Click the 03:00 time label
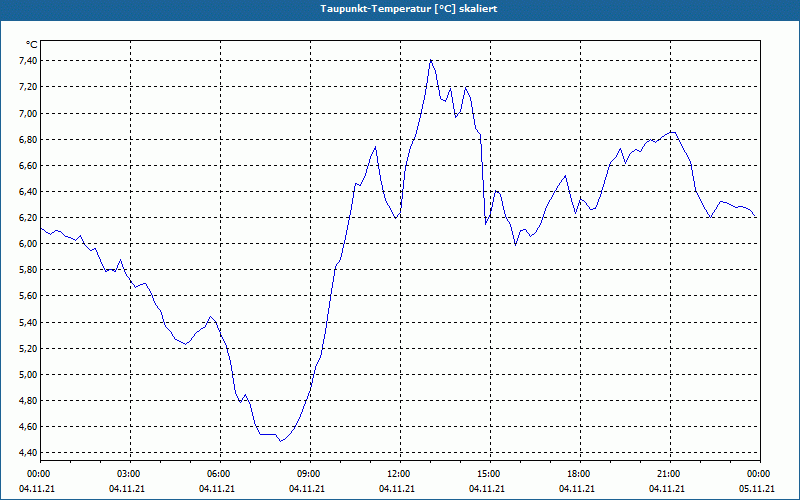This screenshot has width=800, height=500. [131, 474]
